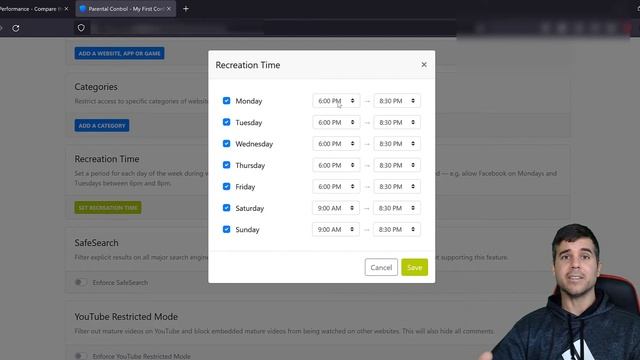Uncheck the Monday checkbox
This screenshot has width=640, height=360.
[x=227, y=100]
